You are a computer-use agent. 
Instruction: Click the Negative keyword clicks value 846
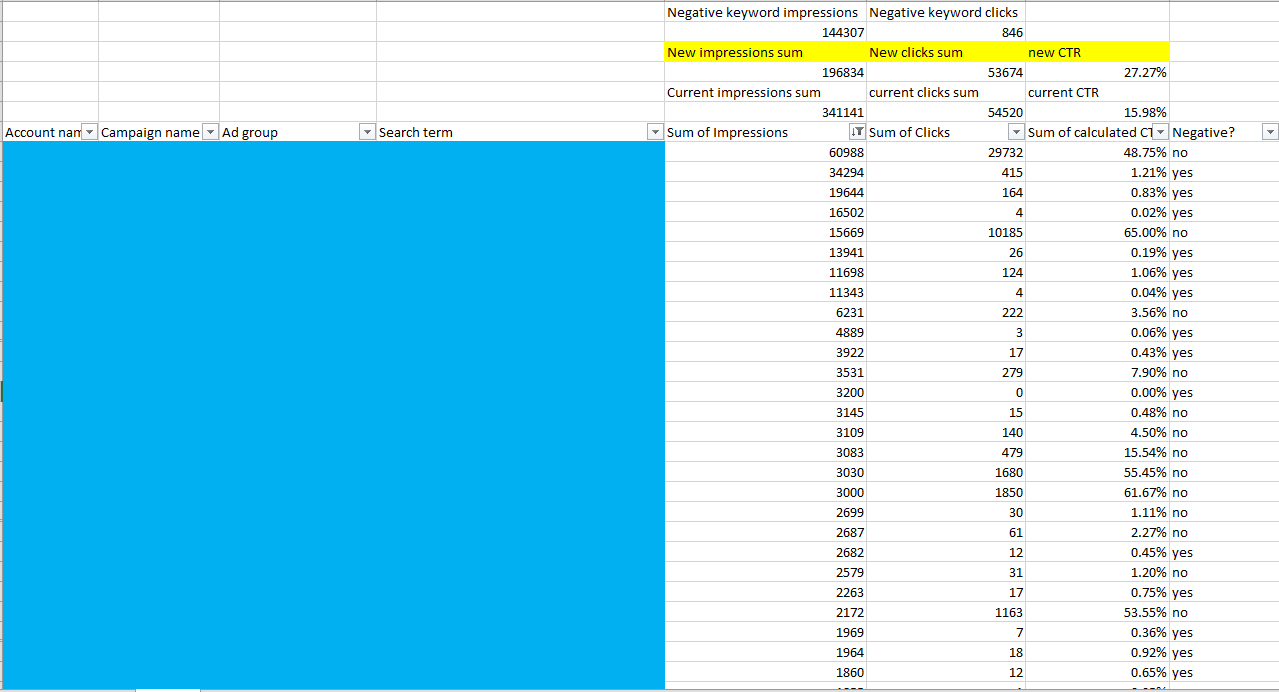(x=945, y=32)
